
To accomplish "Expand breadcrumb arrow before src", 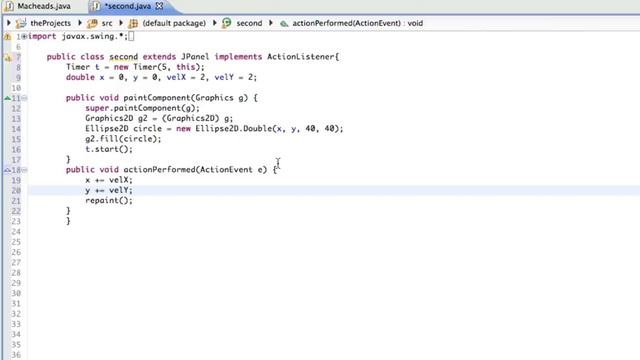I will (80, 23).
